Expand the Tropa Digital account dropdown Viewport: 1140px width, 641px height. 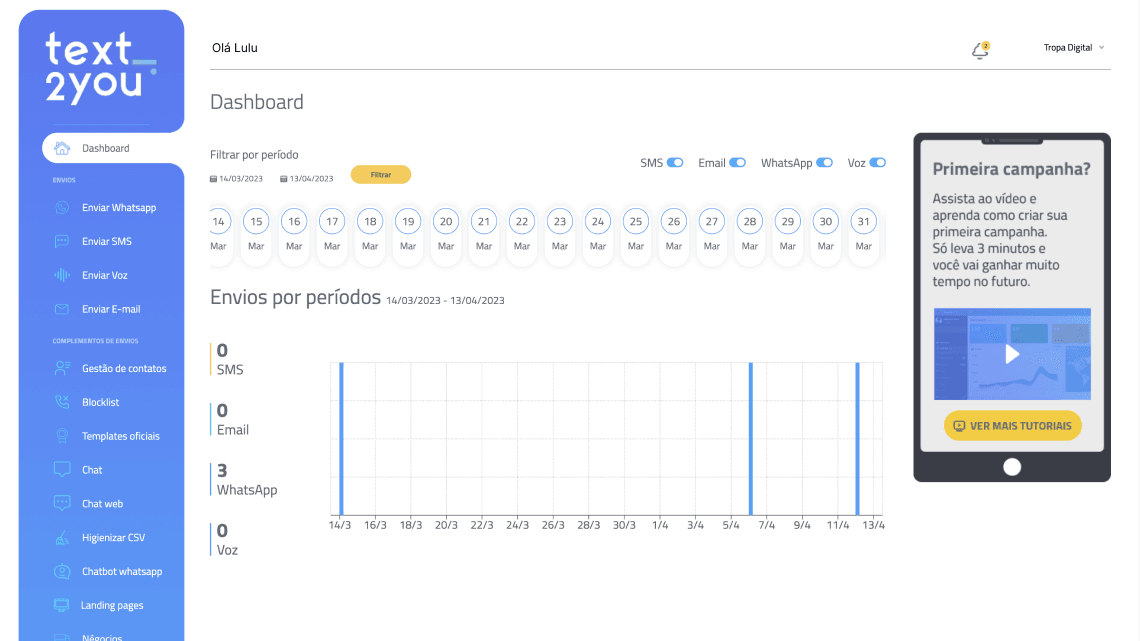[x=1074, y=48]
